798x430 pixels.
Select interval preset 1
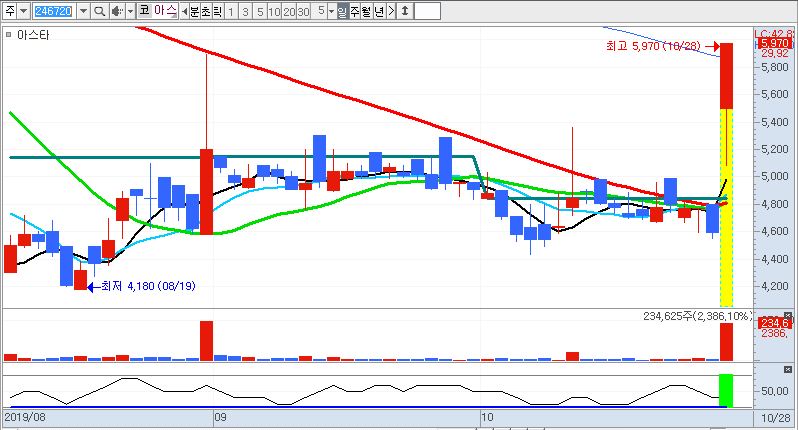point(231,11)
